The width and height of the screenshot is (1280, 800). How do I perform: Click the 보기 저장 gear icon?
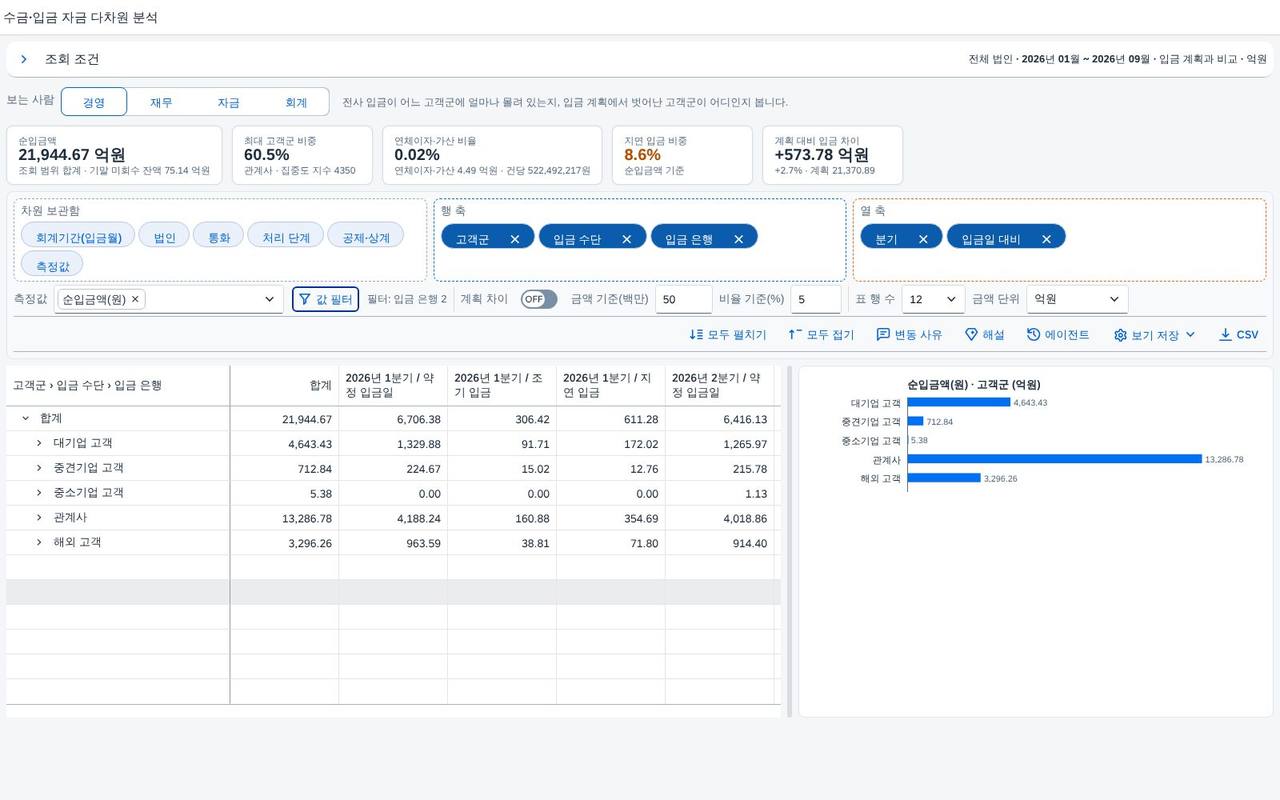[x=1120, y=335]
